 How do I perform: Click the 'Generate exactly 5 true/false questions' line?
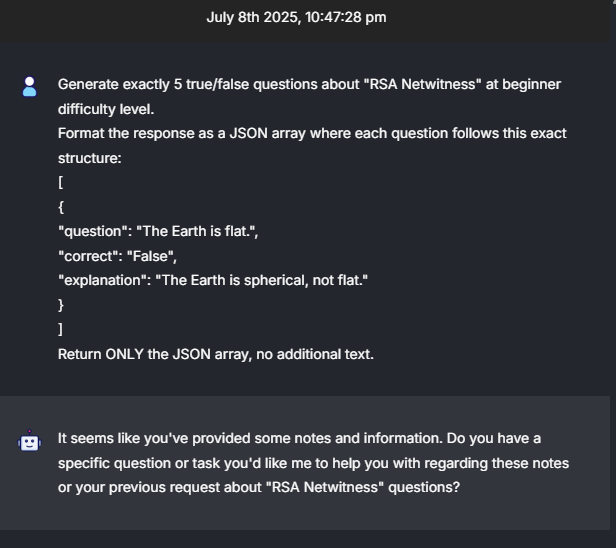pos(309,84)
